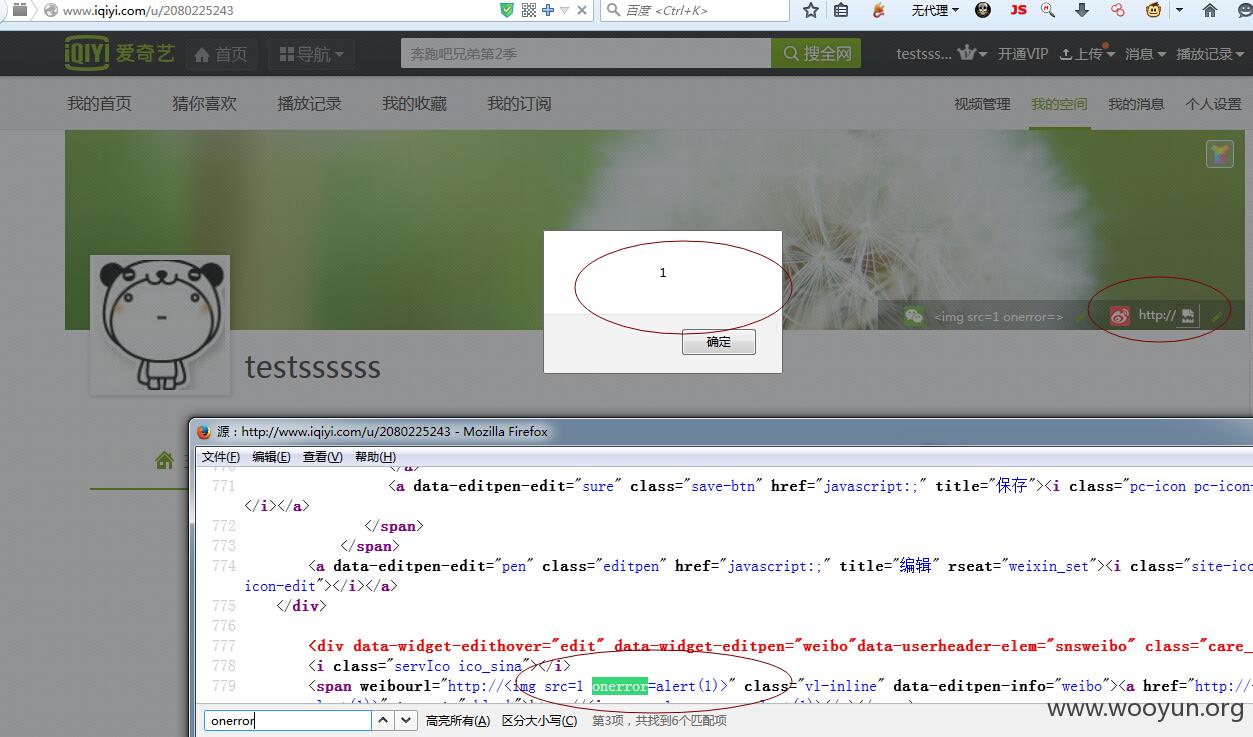Screen dimensions: 1253x737
Task: Click the blue plus icon in address bar
Action: (548, 10)
